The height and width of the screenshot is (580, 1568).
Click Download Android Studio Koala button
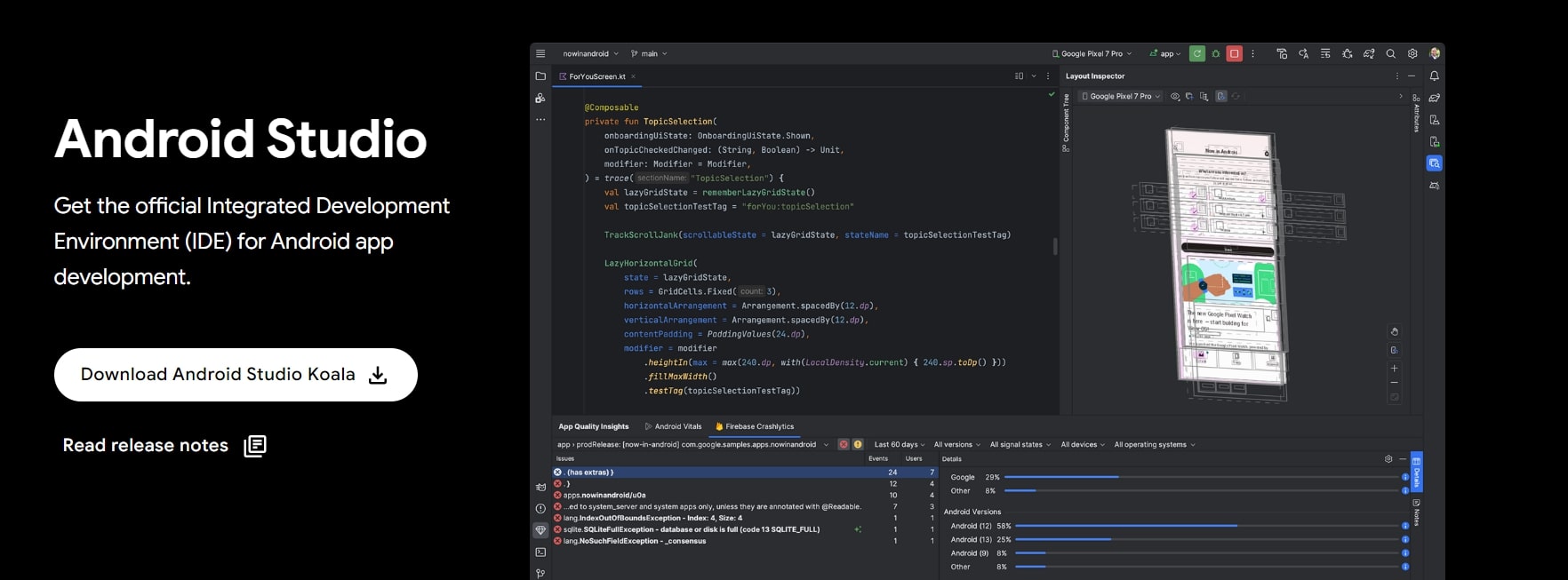(236, 375)
